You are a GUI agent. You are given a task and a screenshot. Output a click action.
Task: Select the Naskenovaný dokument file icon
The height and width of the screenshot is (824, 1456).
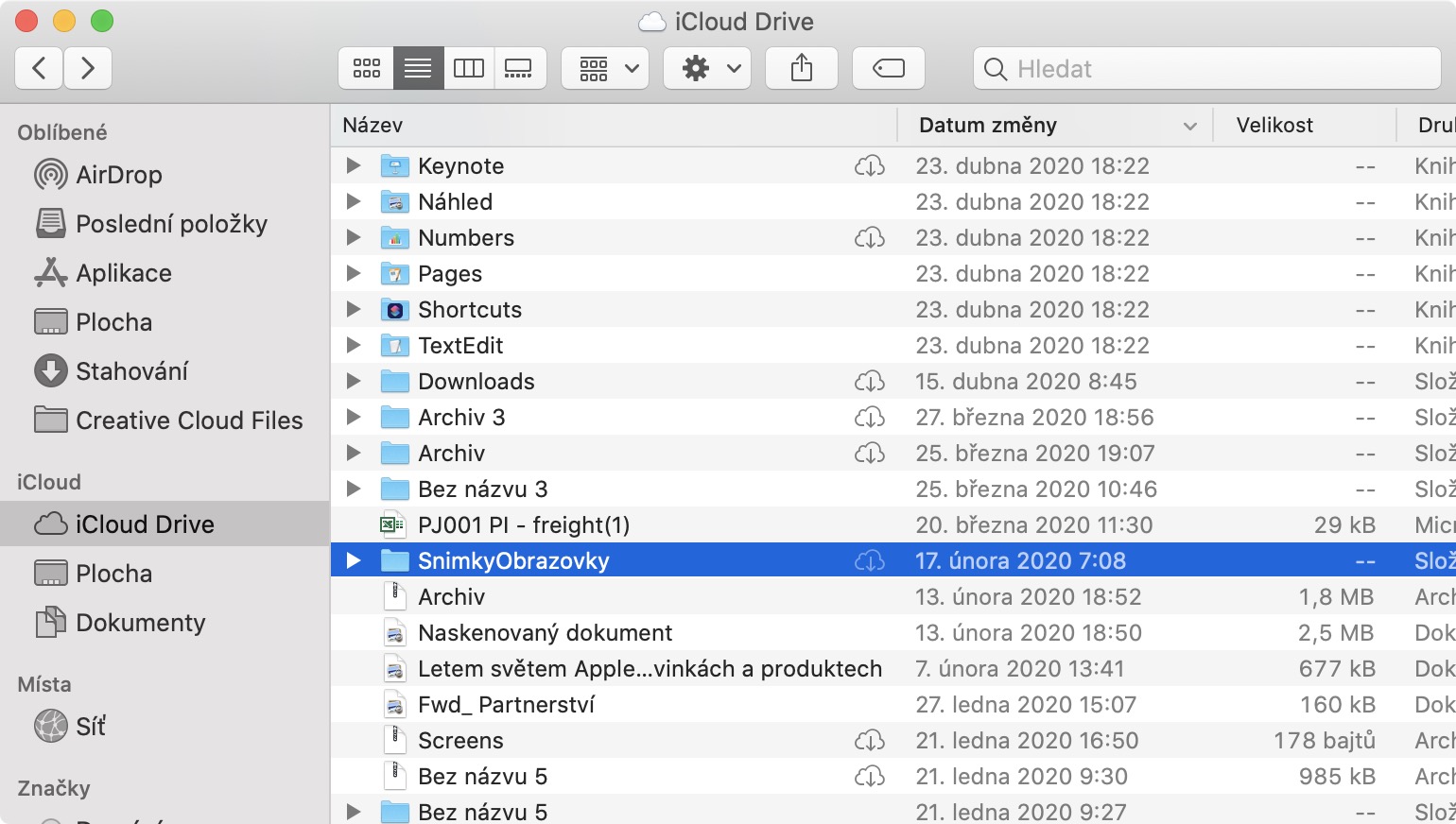[394, 633]
